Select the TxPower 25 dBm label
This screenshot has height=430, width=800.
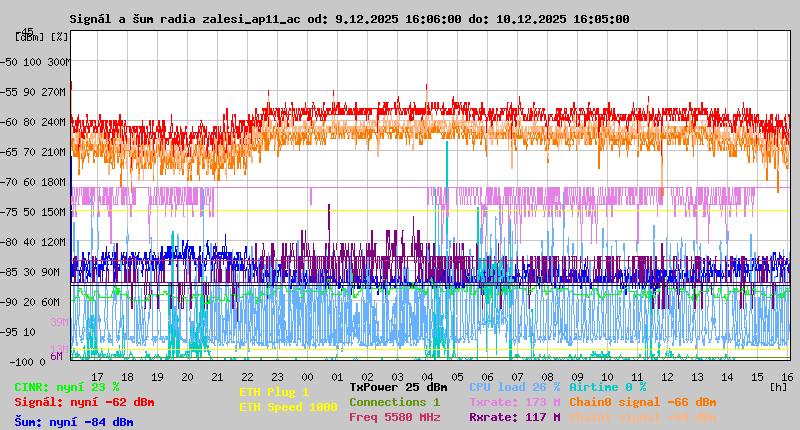point(398,387)
